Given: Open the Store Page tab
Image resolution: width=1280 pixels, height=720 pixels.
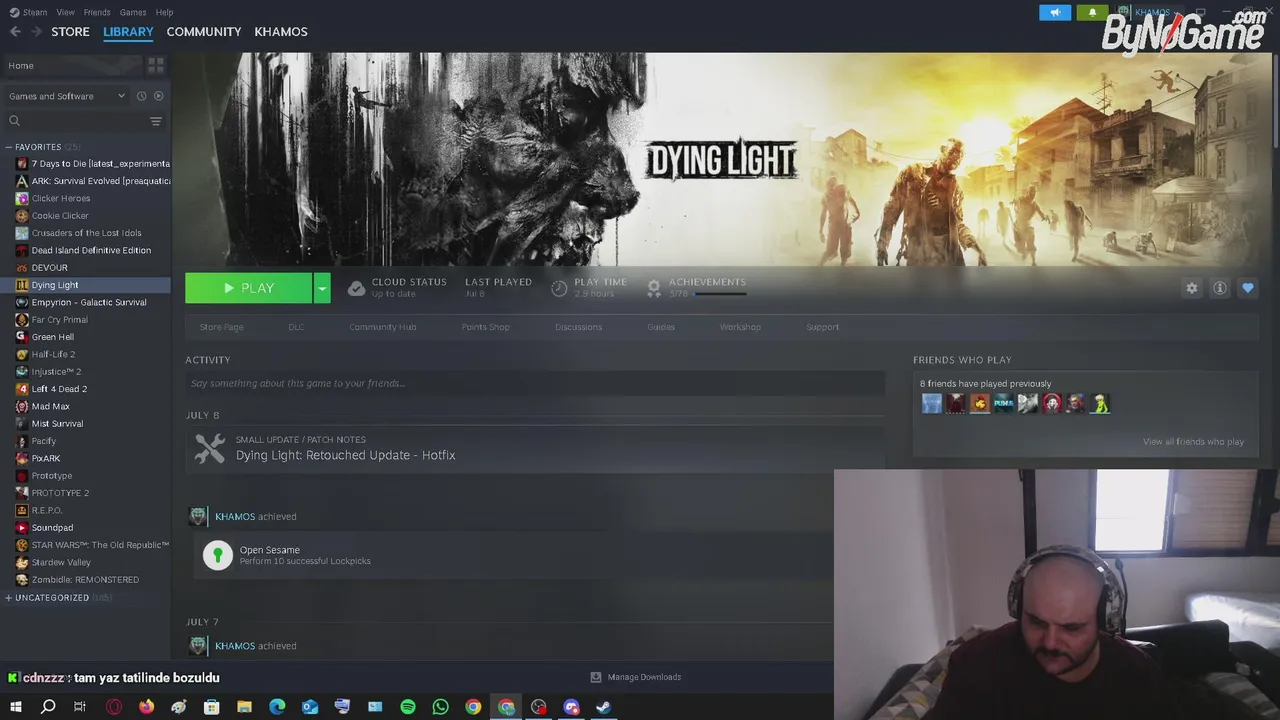Looking at the screenshot, I should pos(221,327).
